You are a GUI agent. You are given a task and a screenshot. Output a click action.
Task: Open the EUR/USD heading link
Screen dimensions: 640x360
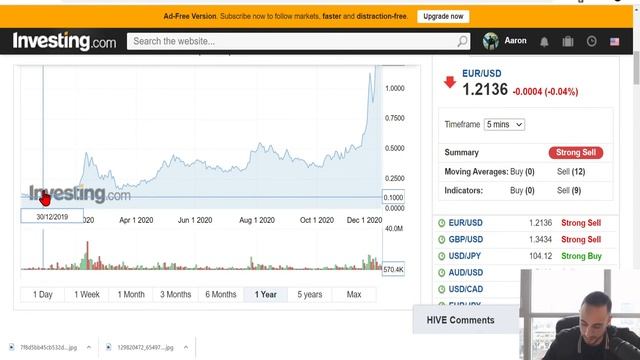coord(482,73)
